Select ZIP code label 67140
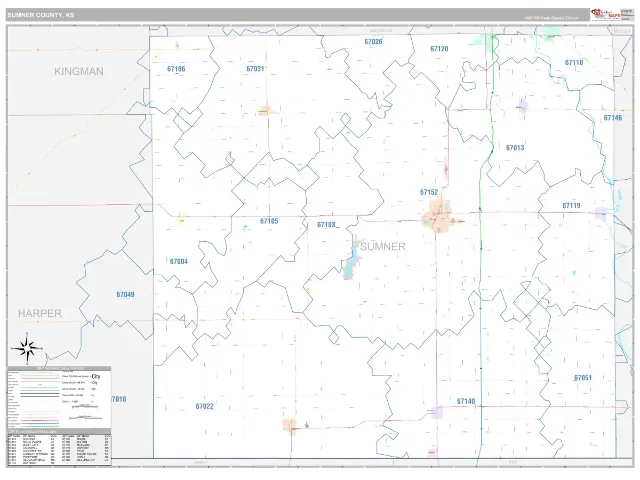640x480 pixels. (x=466, y=402)
